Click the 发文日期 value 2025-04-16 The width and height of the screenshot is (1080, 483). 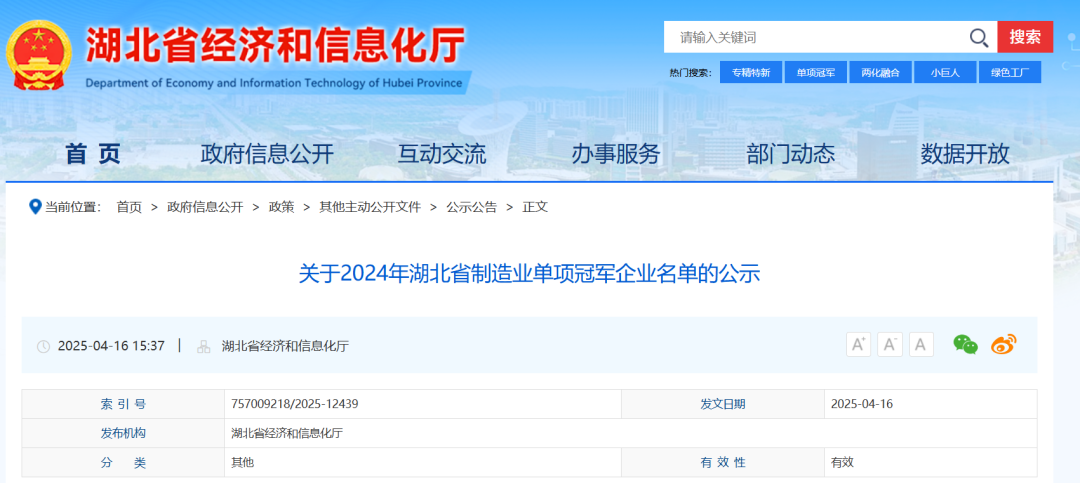[x=862, y=404]
